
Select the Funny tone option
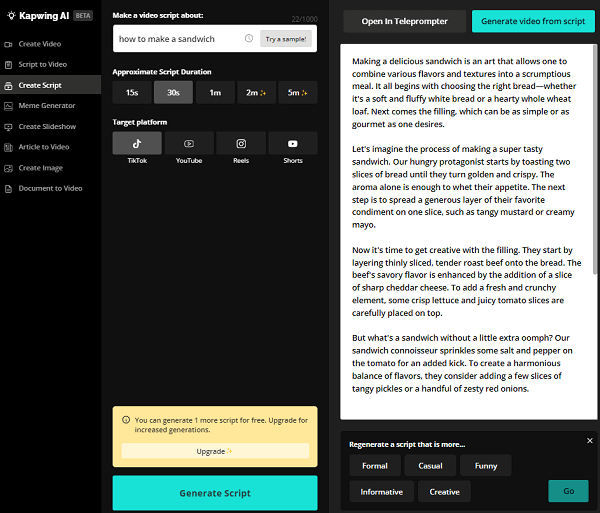click(486, 466)
